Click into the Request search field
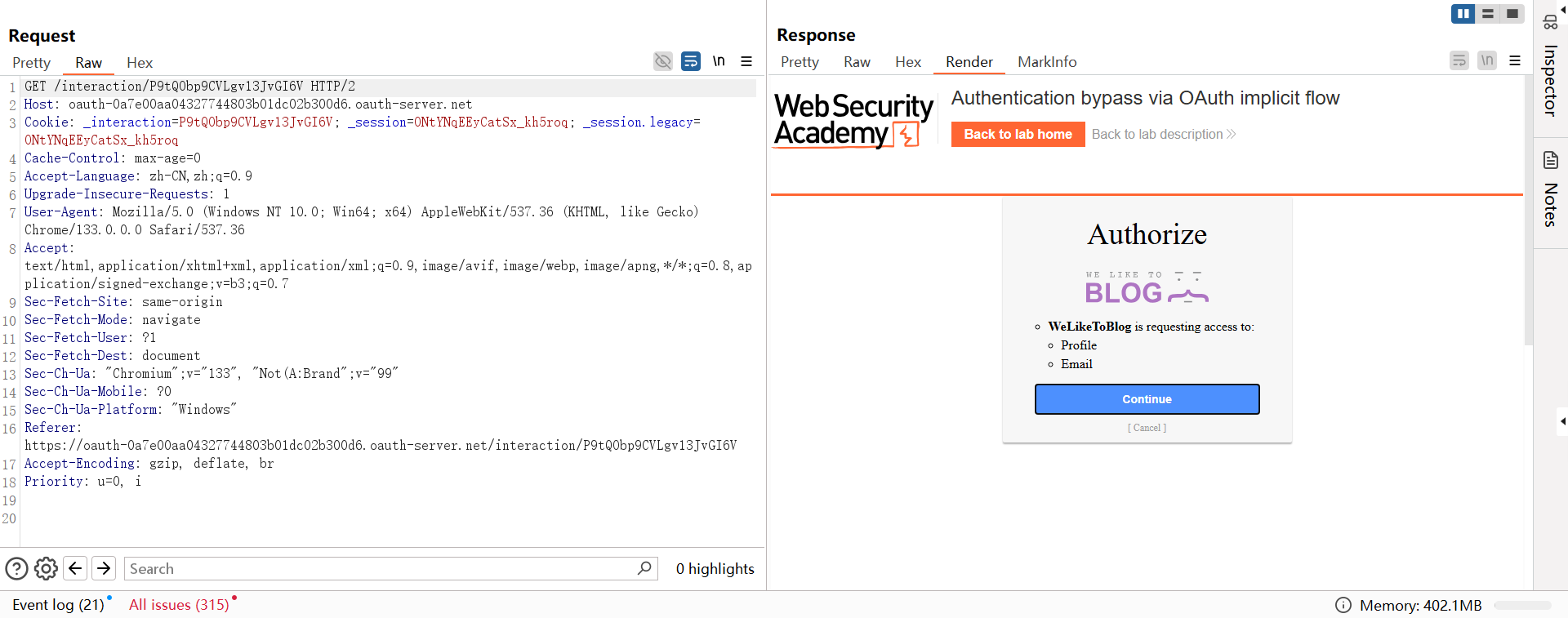The height and width of the screenshot is (618, 1568). click(x=380, y=569)
